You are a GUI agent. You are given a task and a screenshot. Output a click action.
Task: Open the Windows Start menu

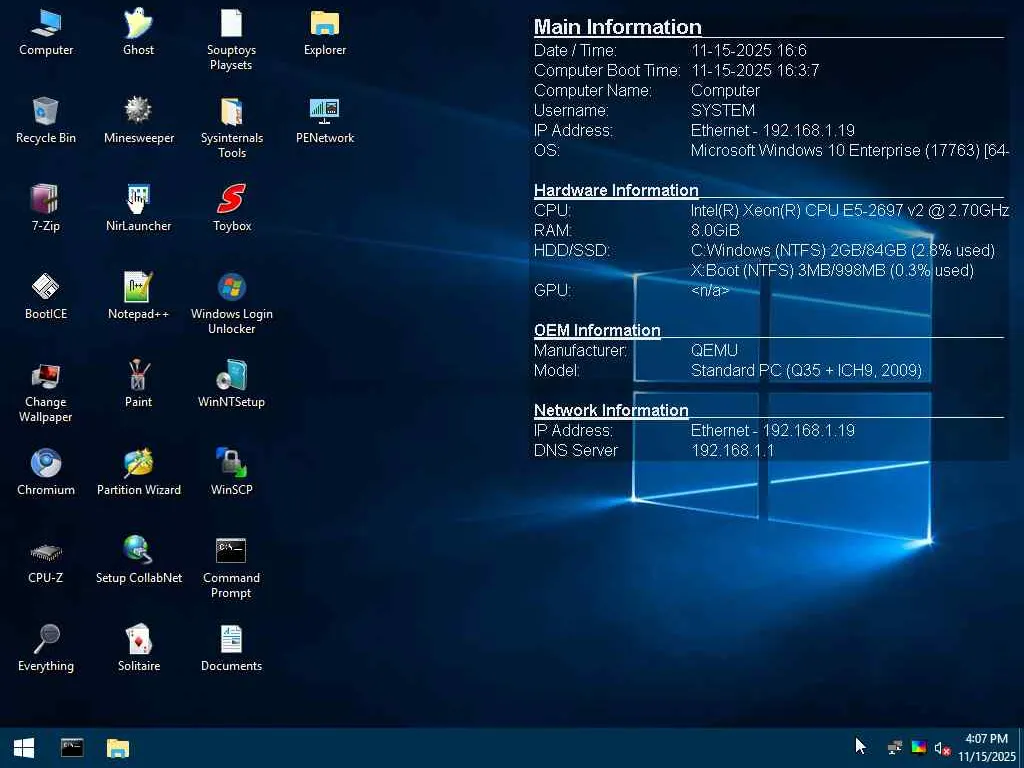point(24,748)
